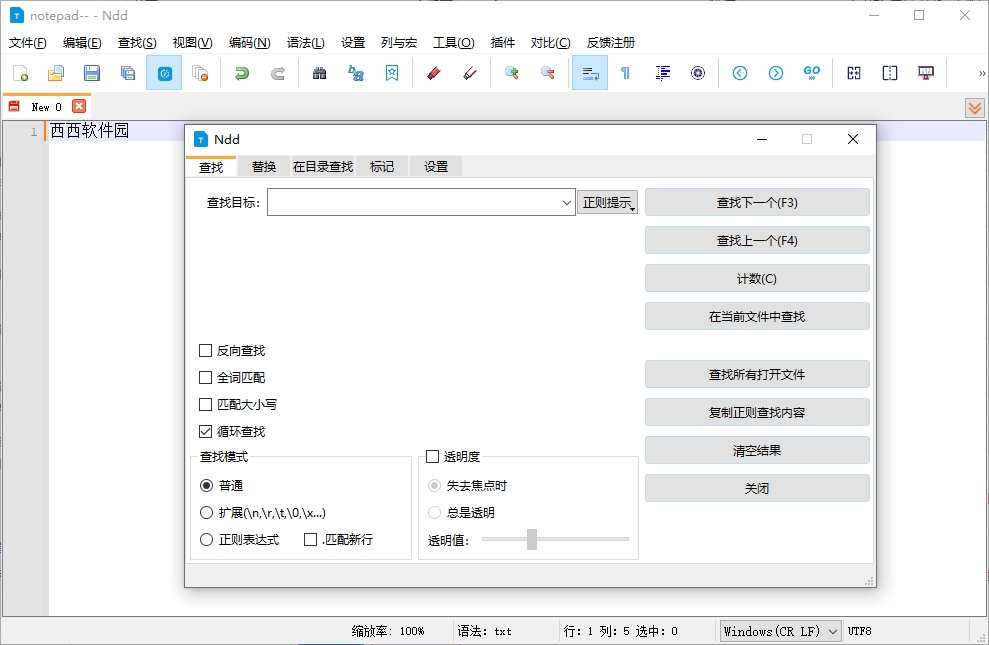
Task: Open the 正则提示 dropdown button
Action: (607, 202)
